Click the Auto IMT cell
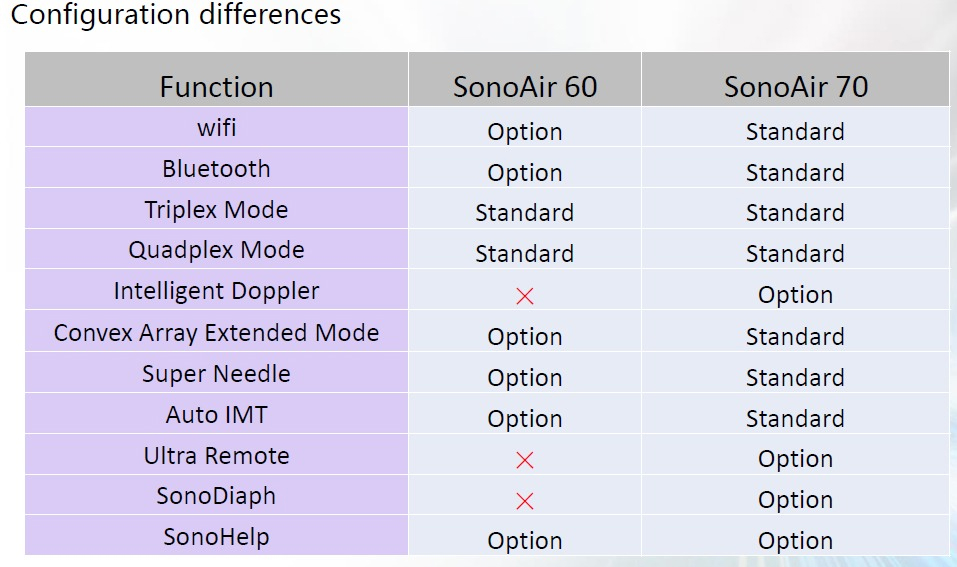Screen dimensions: 957x567 216,414
